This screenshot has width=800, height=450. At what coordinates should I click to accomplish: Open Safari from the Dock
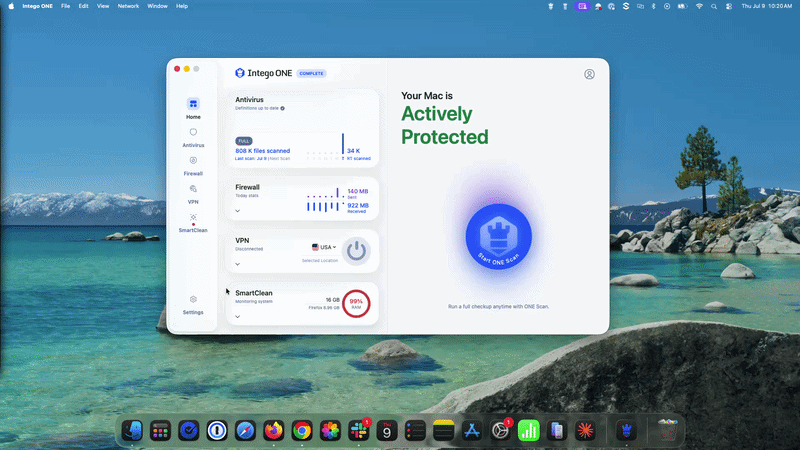click(x=245, y=431)
